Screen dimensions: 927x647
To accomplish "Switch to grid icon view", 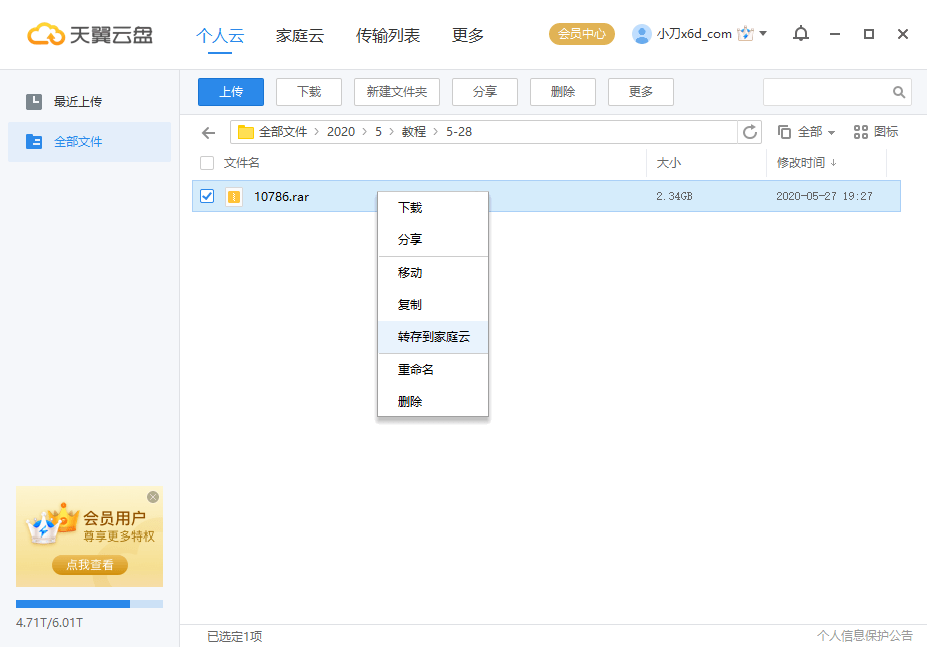I will click(x=875, y=132).
